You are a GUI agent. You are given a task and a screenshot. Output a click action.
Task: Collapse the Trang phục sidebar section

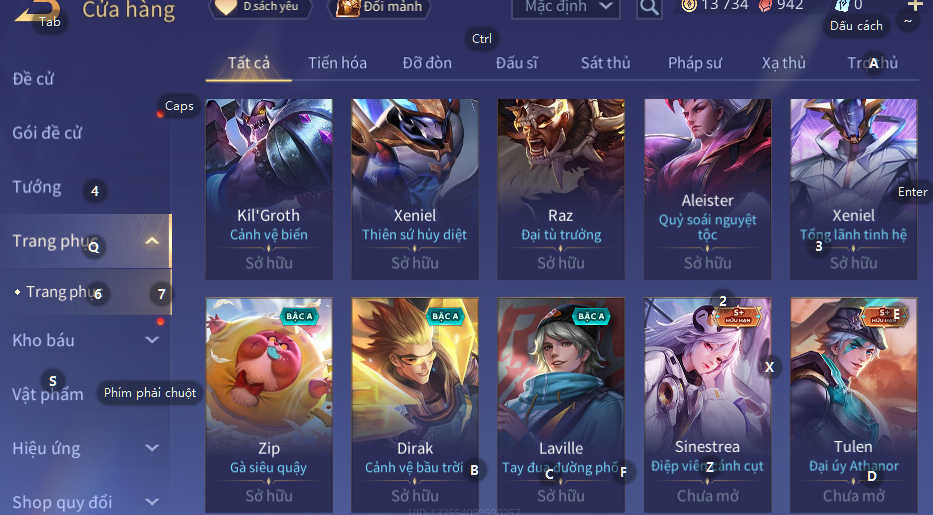(x=152, y=241)
